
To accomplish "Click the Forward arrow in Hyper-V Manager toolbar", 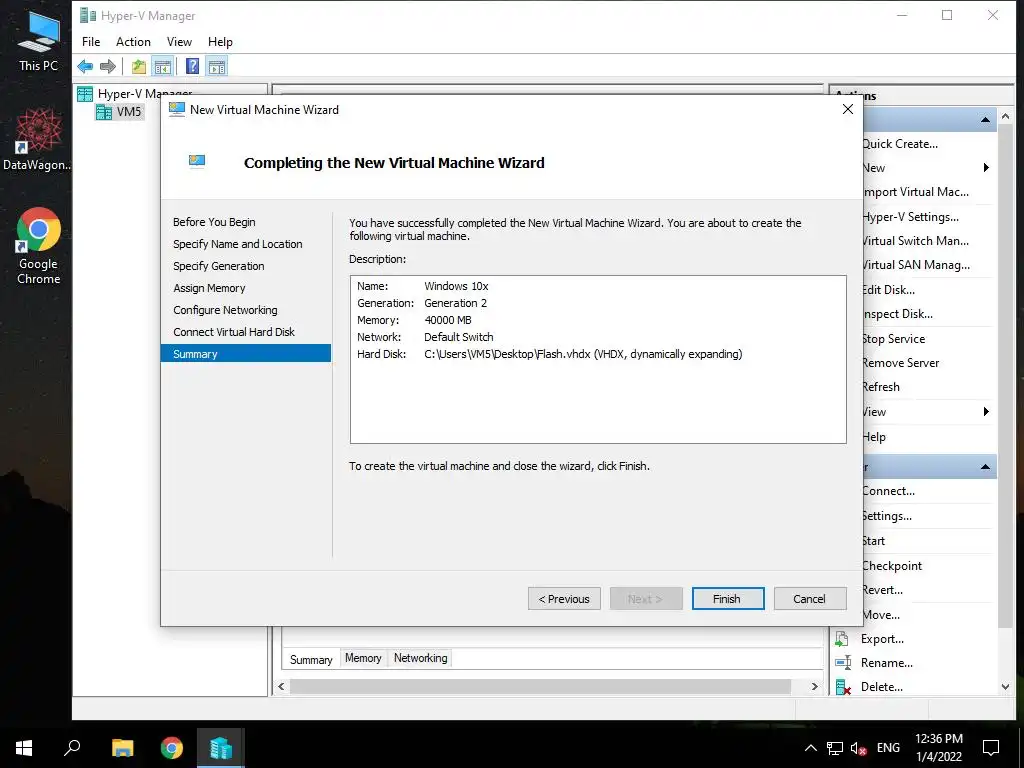I will click(108, 66).
